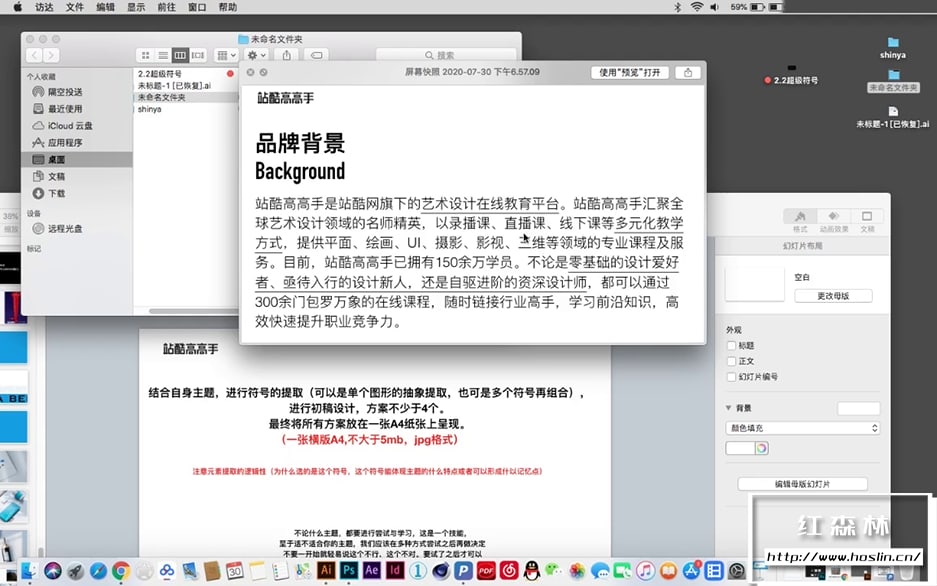Open the 文件 menu
The width and height of the screenshot is (937, 586).
(x=75, y=7)
